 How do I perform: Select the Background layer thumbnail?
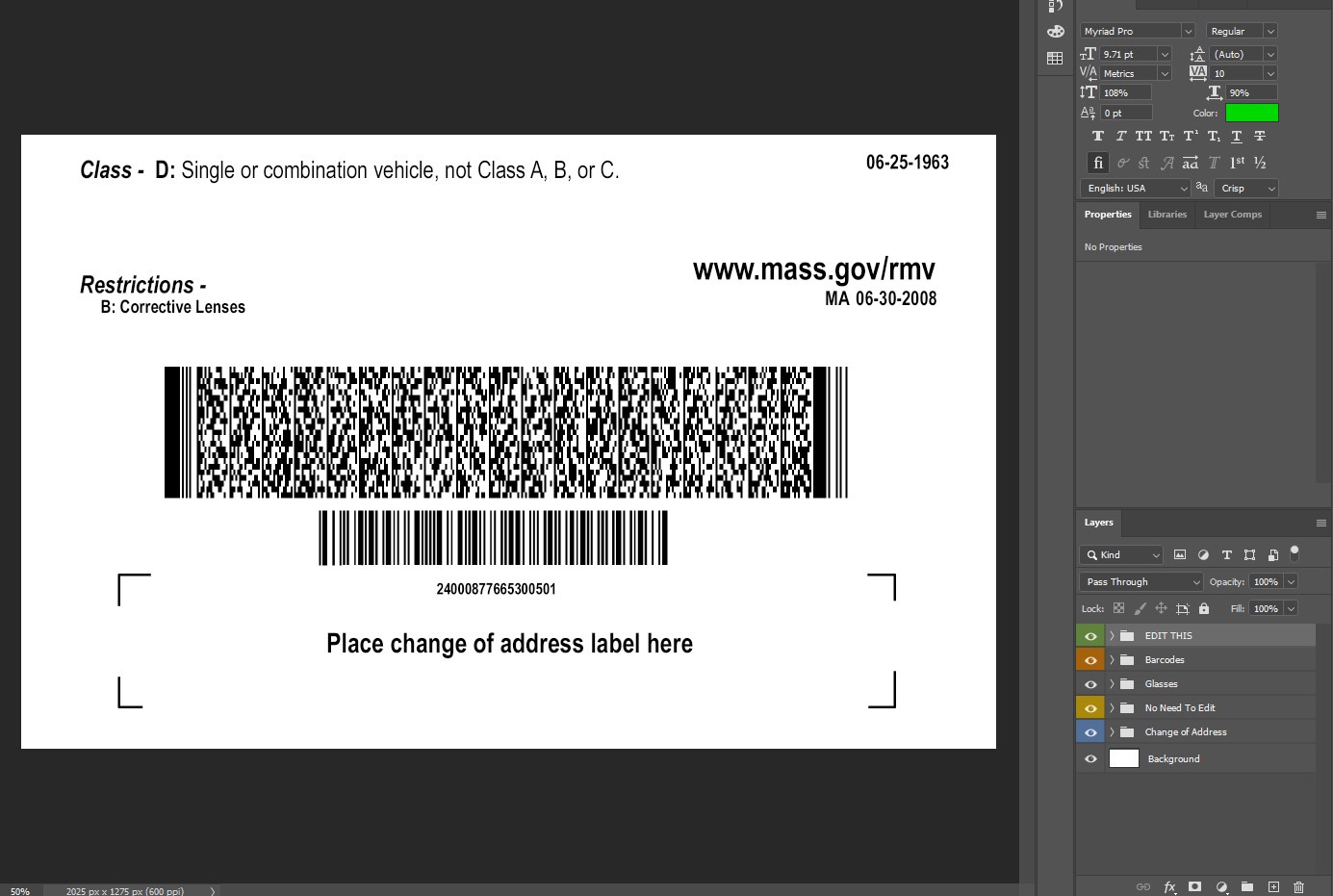click(x=1124, y=758)
